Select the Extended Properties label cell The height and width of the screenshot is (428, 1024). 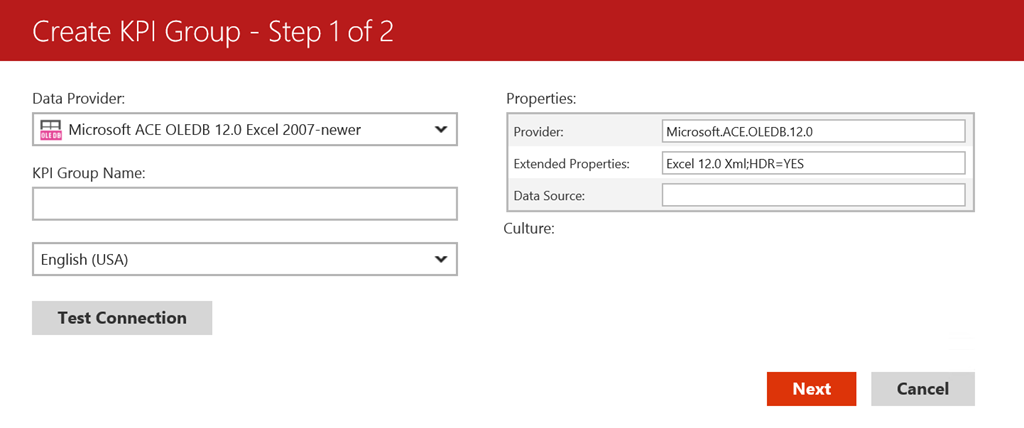point(582,163)
